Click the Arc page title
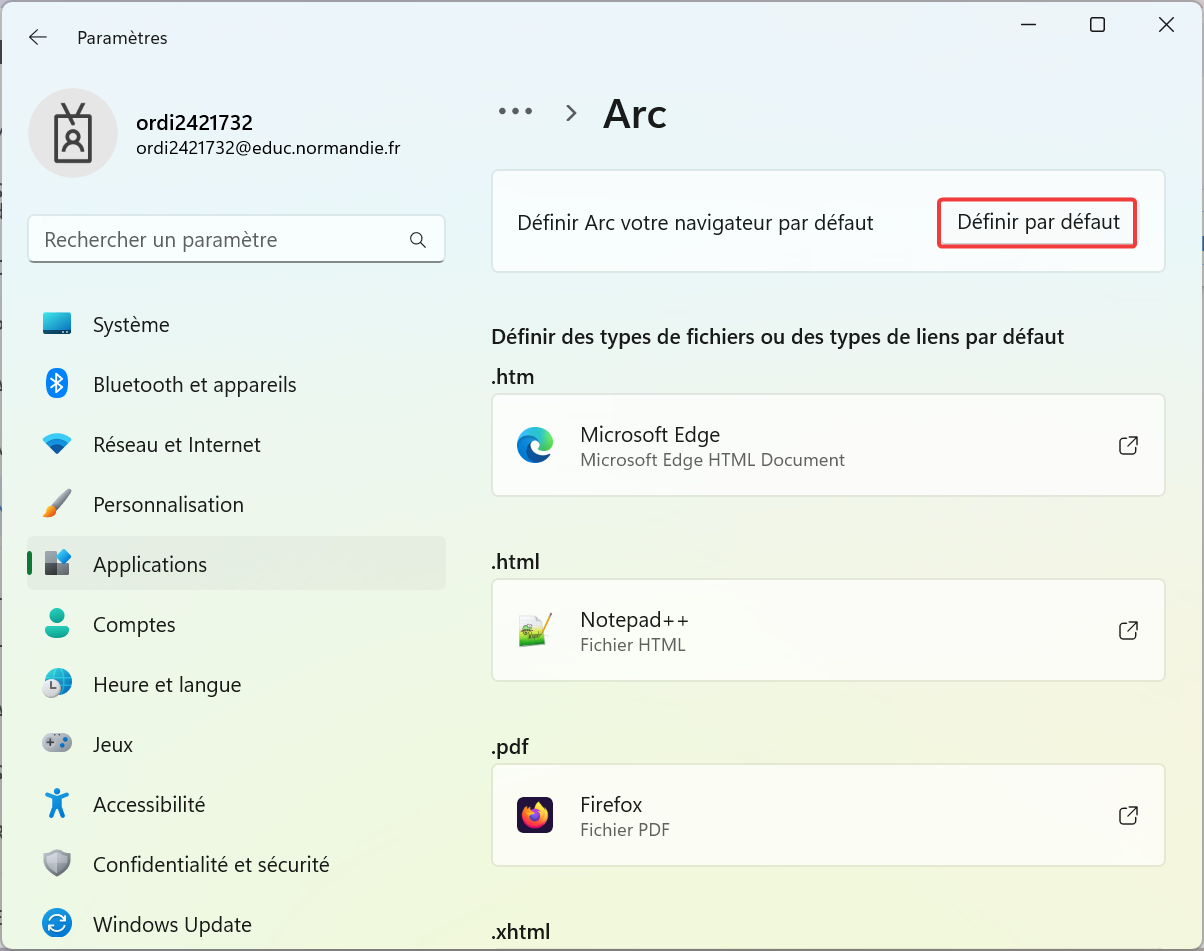The width and height of the screenshot is (1204, 951). [x=635, y=114]
